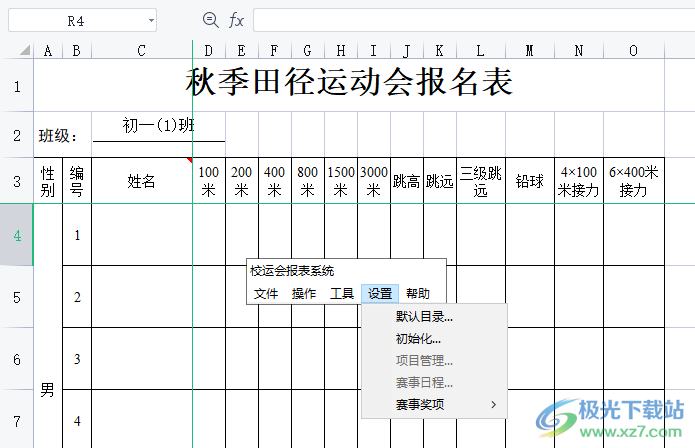Image resolution: width=695 pixels, height=448 pixels.
Task: Click the fx insert function icon
Action: 236,20
